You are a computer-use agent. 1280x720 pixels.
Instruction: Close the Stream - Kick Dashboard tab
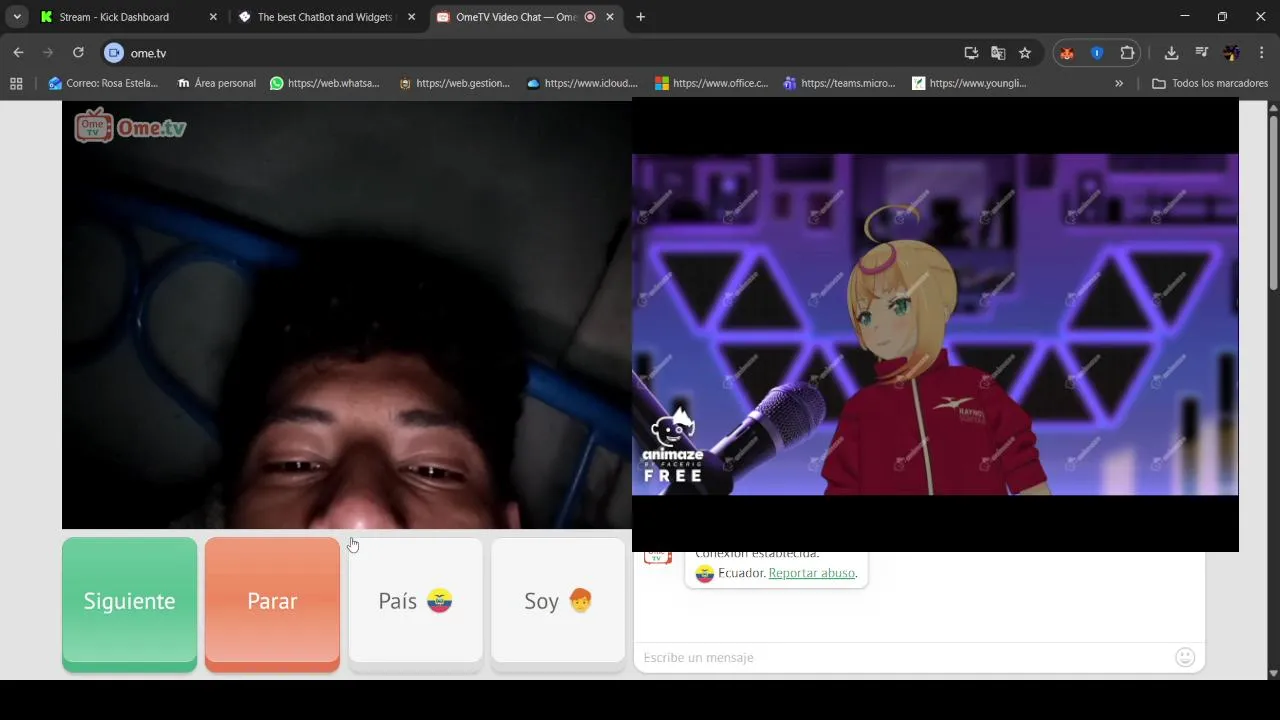[213, 17]
